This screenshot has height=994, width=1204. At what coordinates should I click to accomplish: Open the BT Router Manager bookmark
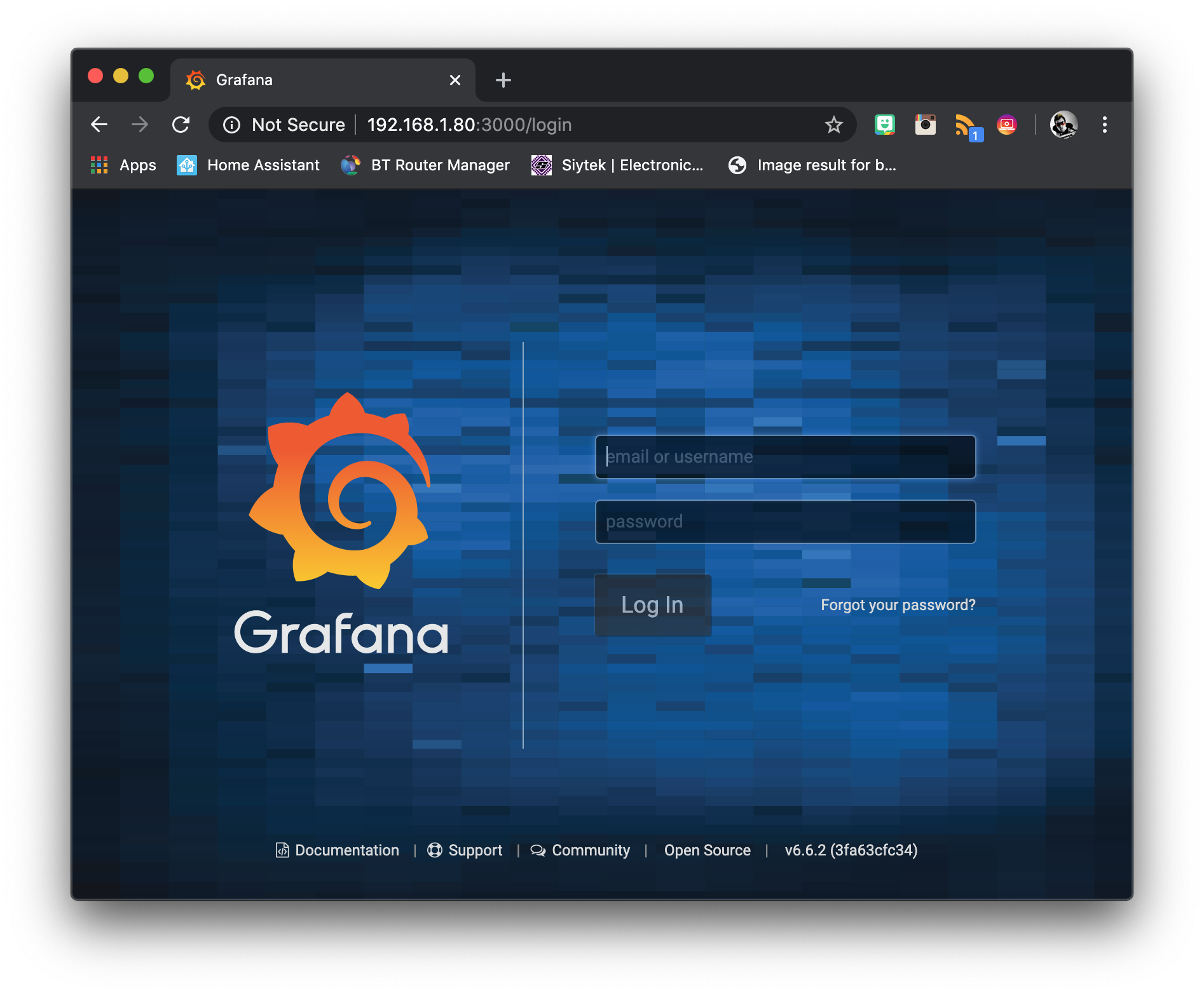(426, 165)
